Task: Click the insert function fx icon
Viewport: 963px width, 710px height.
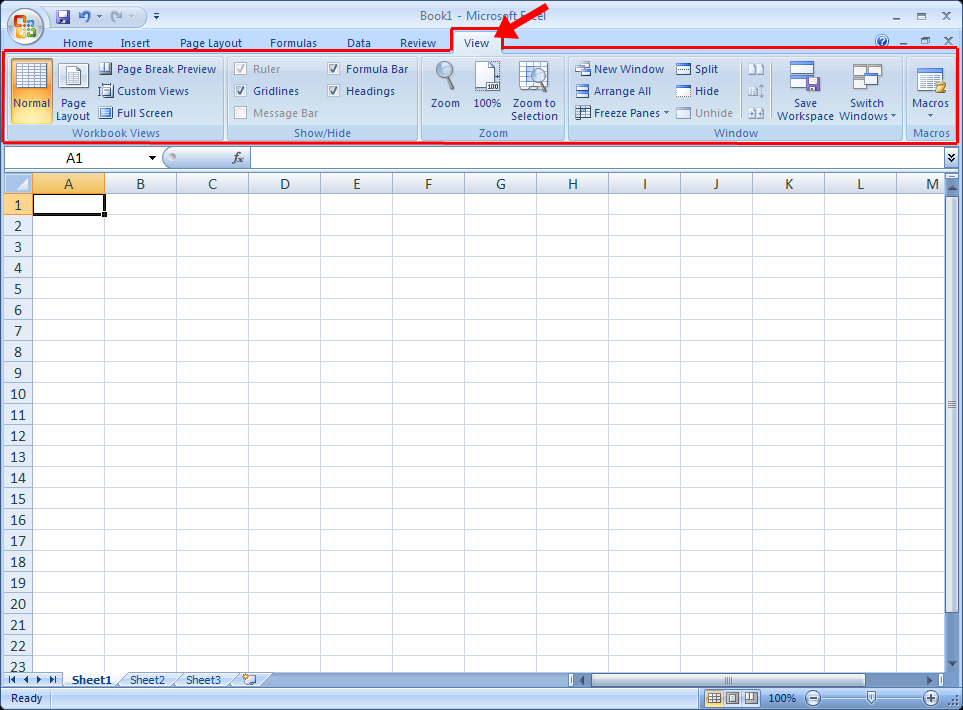Action: (238, 158)
